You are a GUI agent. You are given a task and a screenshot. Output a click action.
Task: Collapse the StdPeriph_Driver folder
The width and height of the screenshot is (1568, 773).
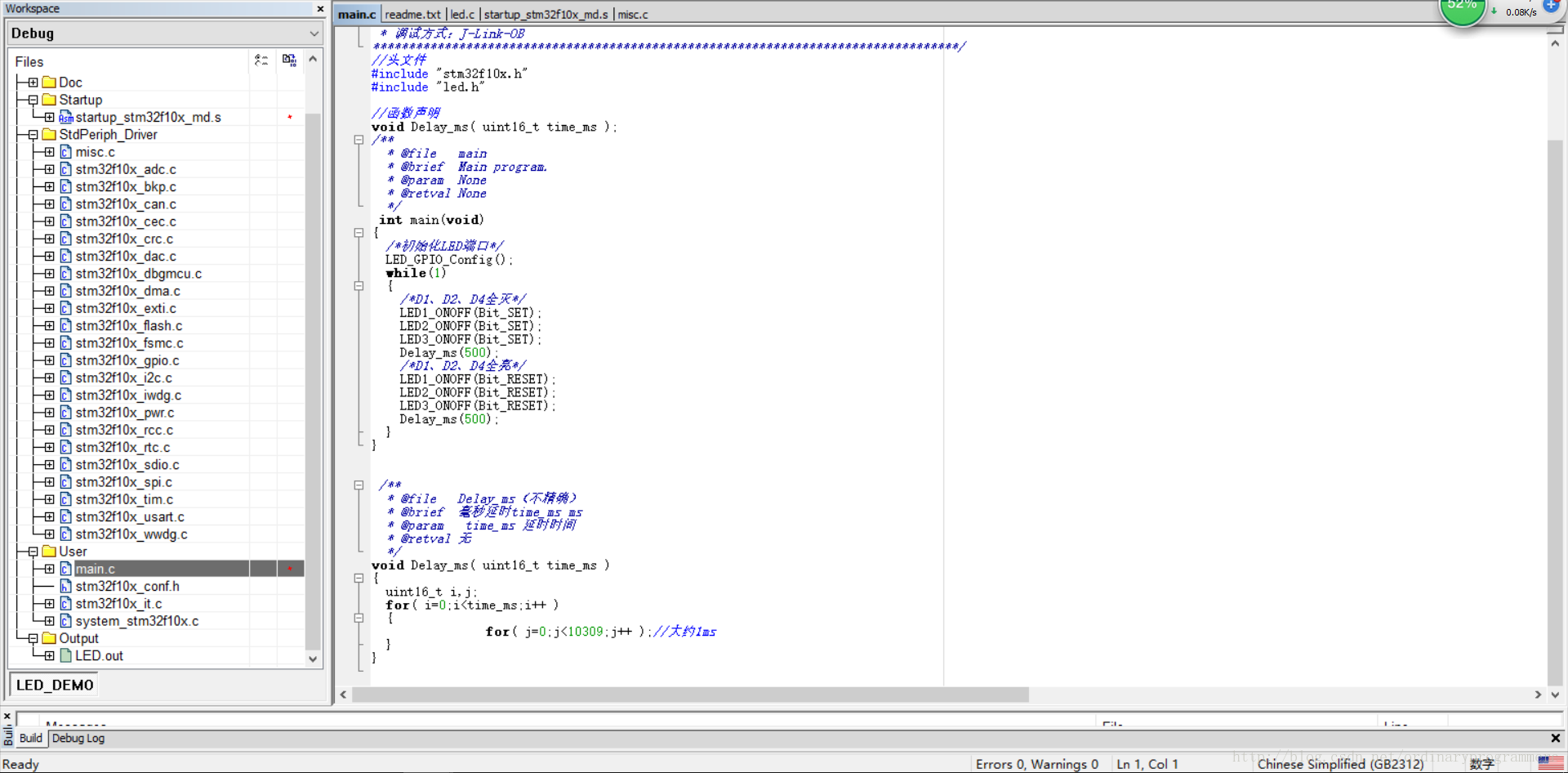coord(33,135)
